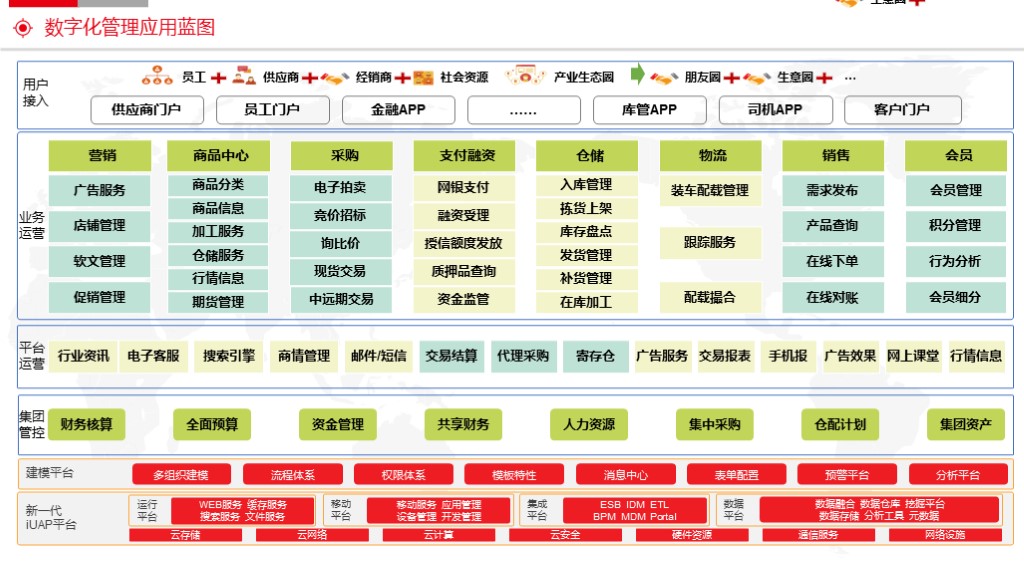Screen dimensions: 1024x576
Task: Click the 共享财务 box
Action: (463, 424)
